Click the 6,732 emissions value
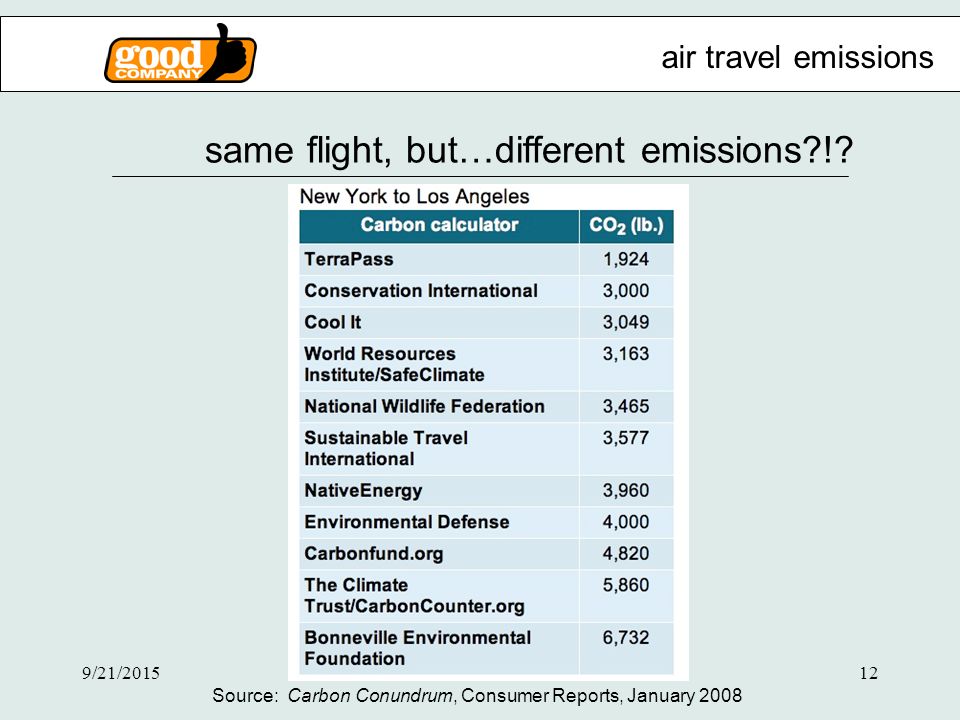 click(626, 638)
